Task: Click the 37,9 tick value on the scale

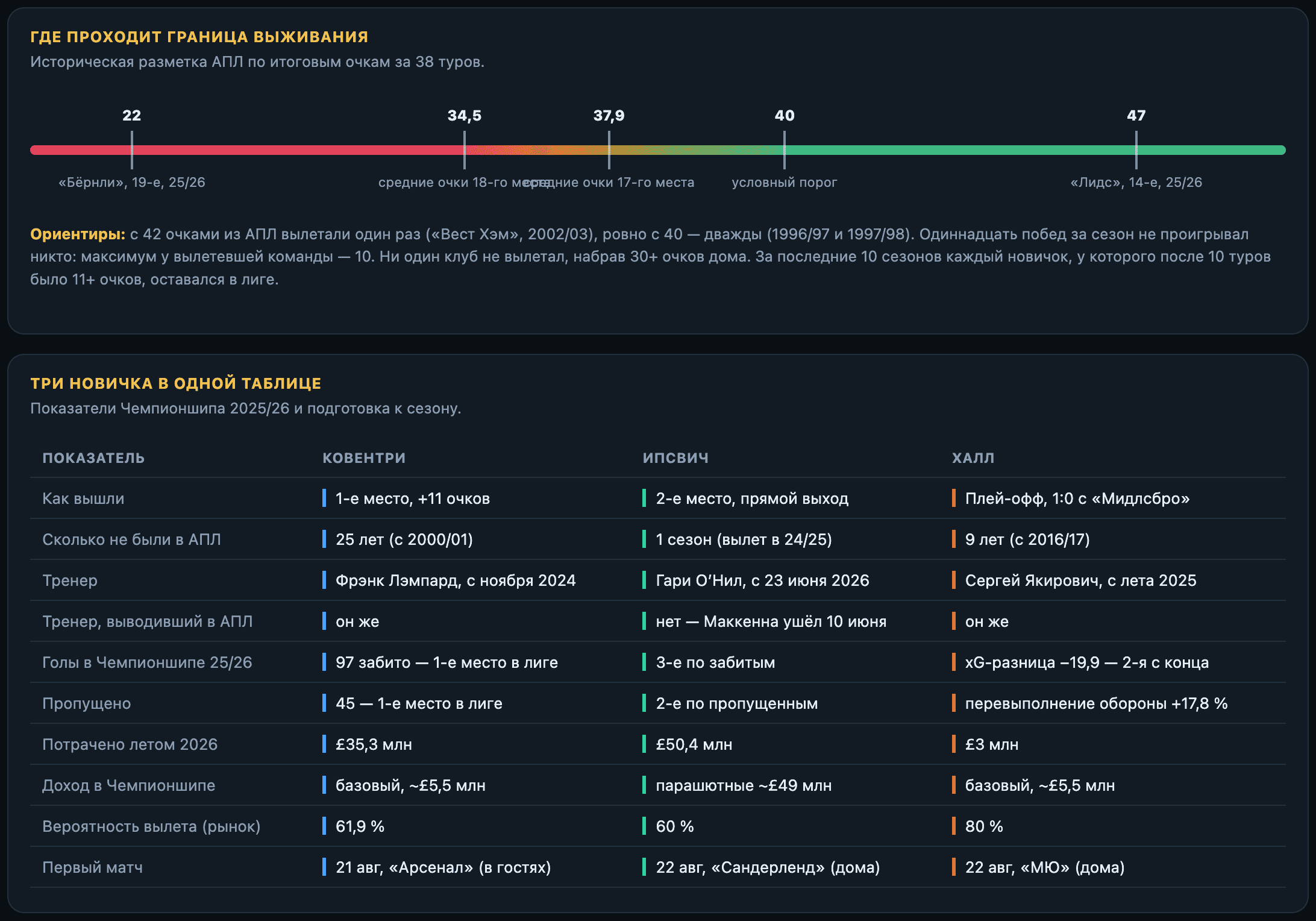Action: coord(609,115)
